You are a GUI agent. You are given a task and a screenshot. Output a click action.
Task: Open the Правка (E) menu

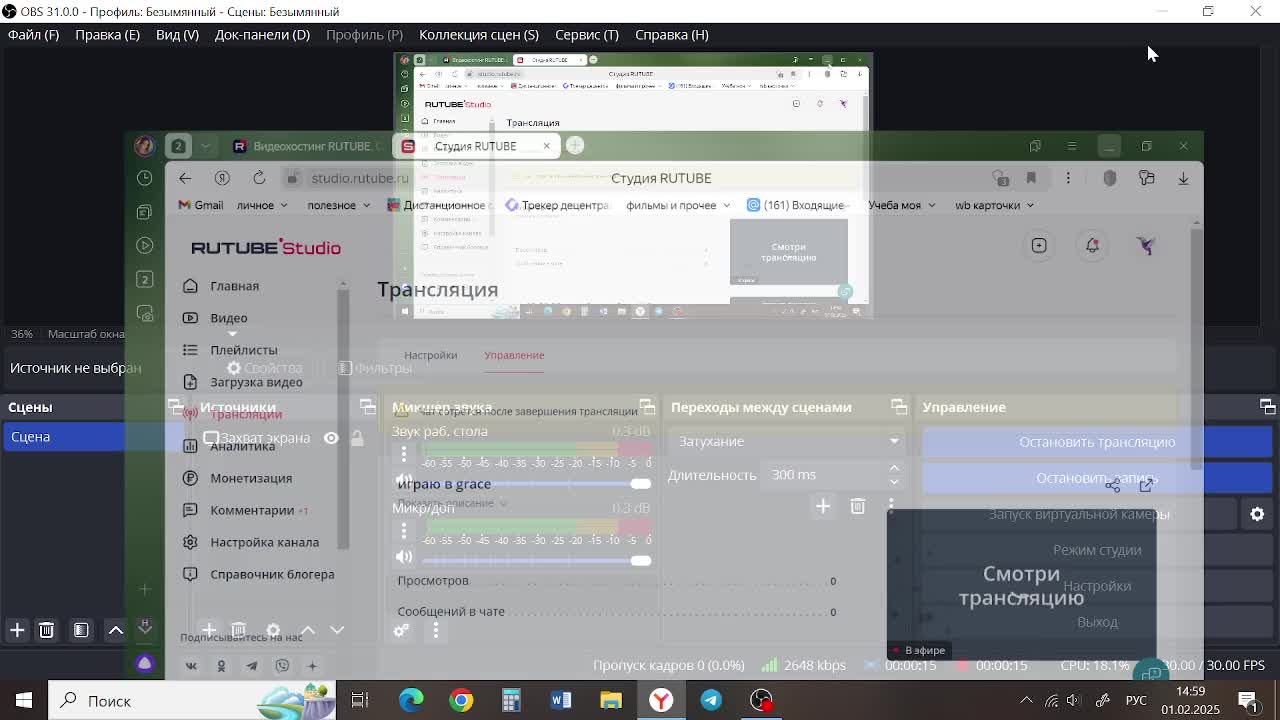107,34
